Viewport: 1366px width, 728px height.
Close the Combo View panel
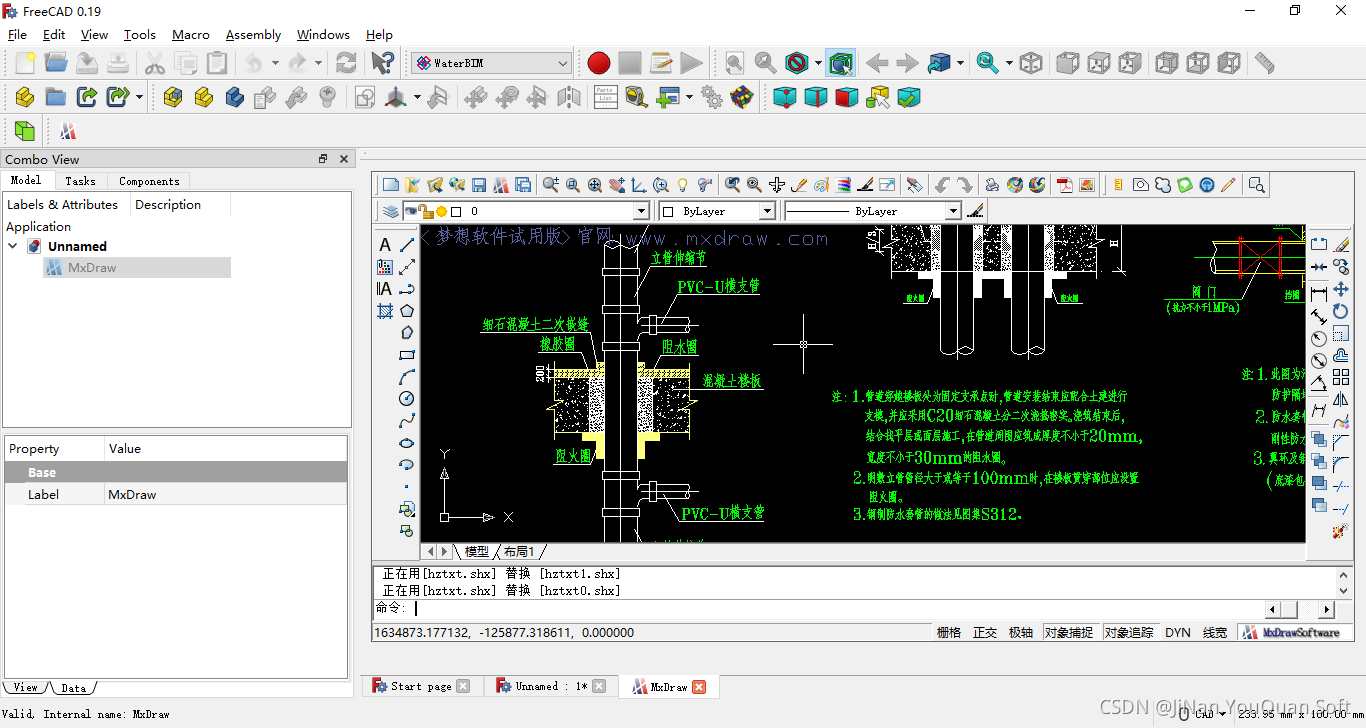[344, 159]
